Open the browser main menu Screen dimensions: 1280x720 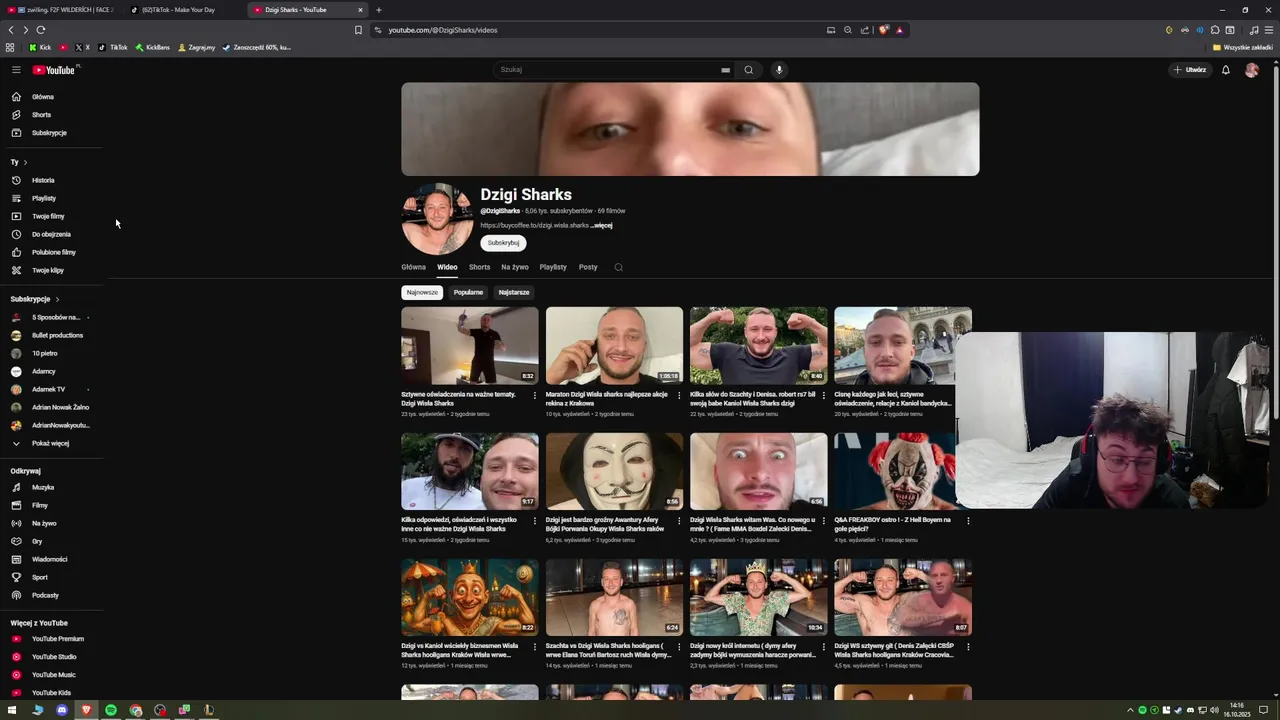1269,30
